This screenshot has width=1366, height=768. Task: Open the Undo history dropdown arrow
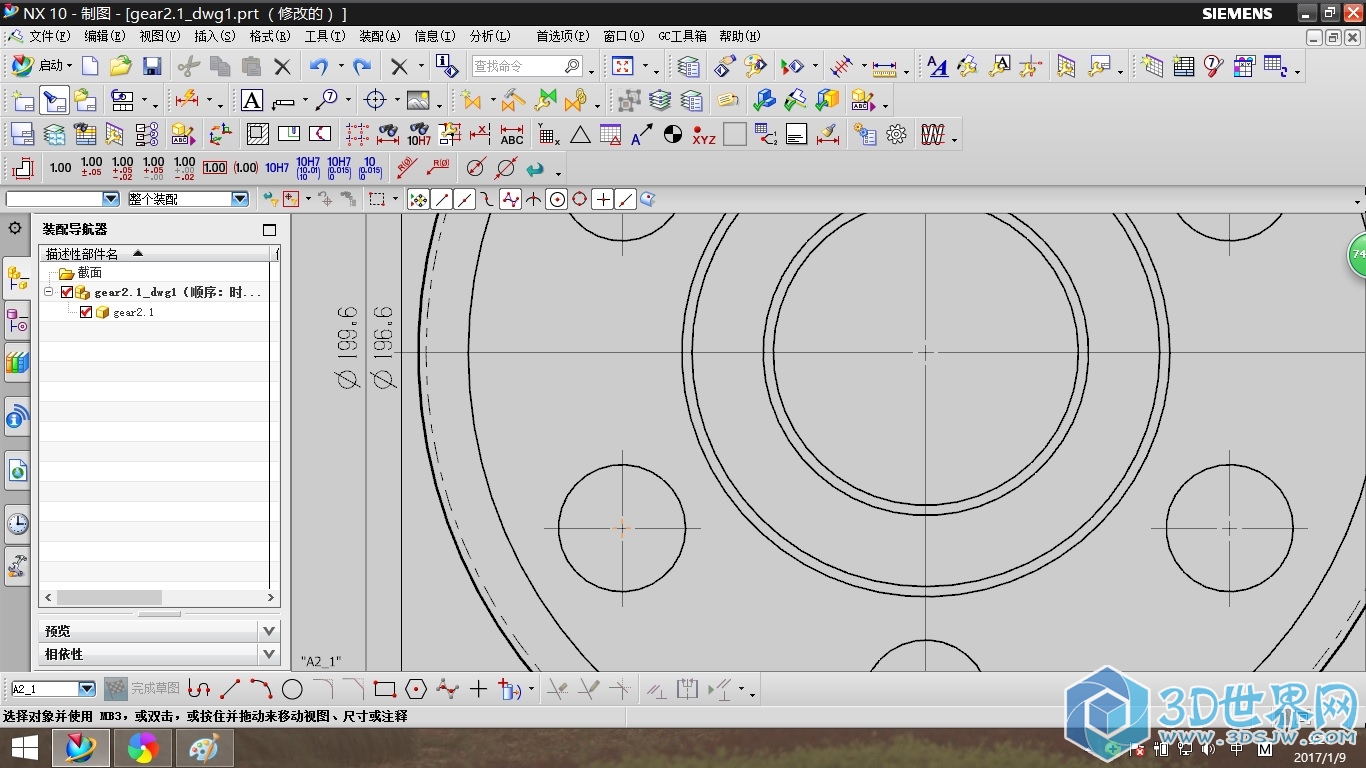coord(341,66)
